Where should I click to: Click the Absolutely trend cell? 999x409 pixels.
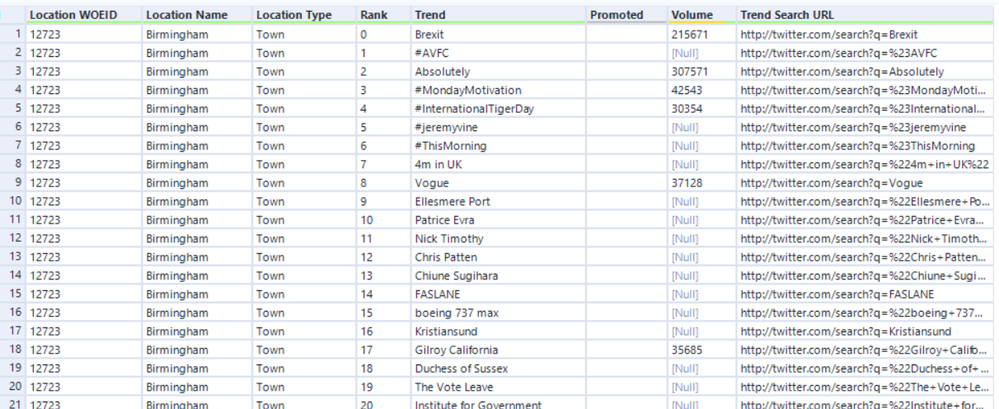498,71
